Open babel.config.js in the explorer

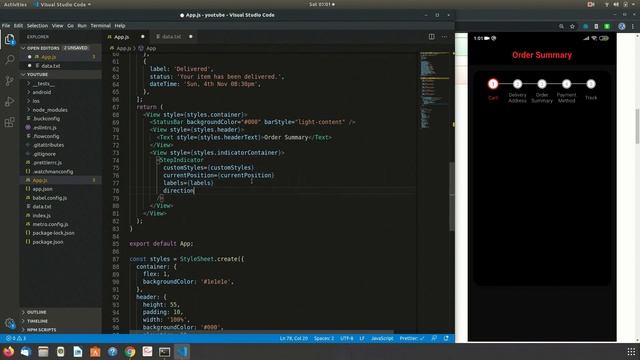click(x=49, y=198)
